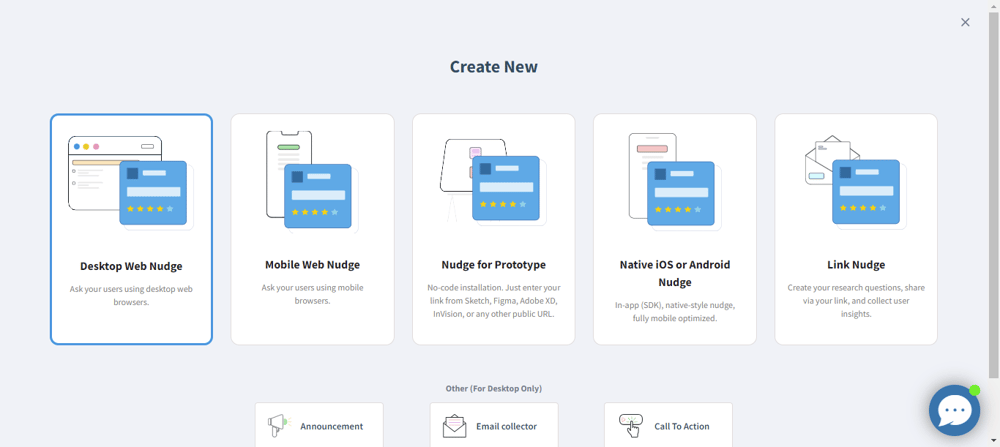This screenshot has width=1000, height=447.
Task: Click the Mobile Web Nudge title
Action: [x=312, y=265]
